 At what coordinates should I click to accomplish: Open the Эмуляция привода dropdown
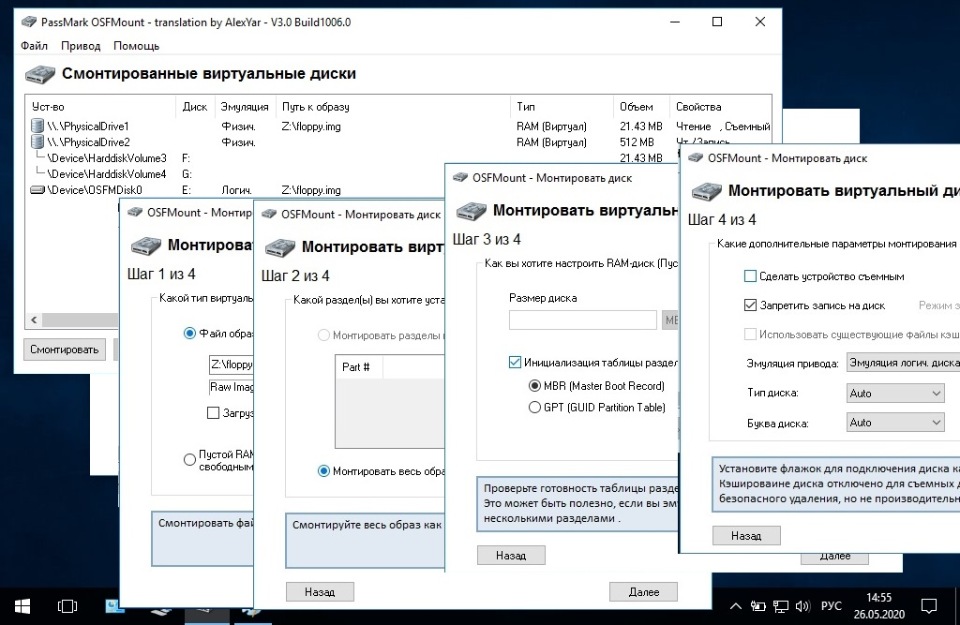coord(902,362)
